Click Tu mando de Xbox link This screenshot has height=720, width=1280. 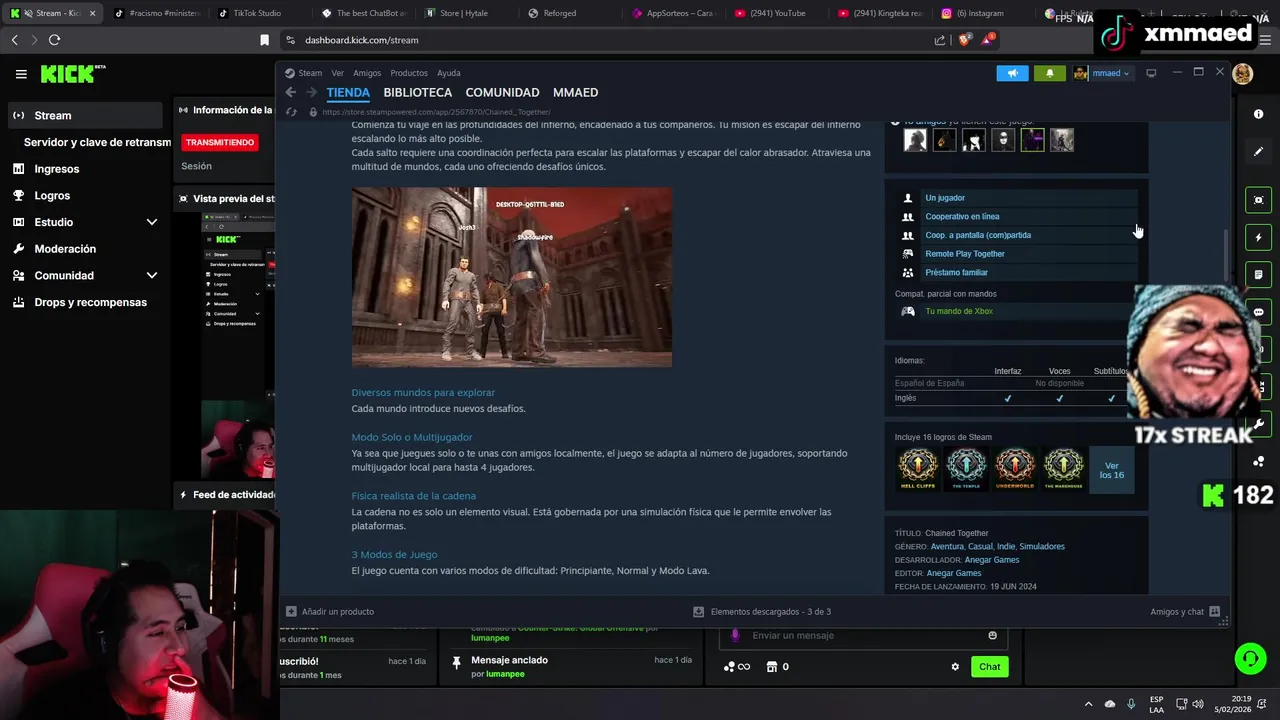(x=959, y=311)
